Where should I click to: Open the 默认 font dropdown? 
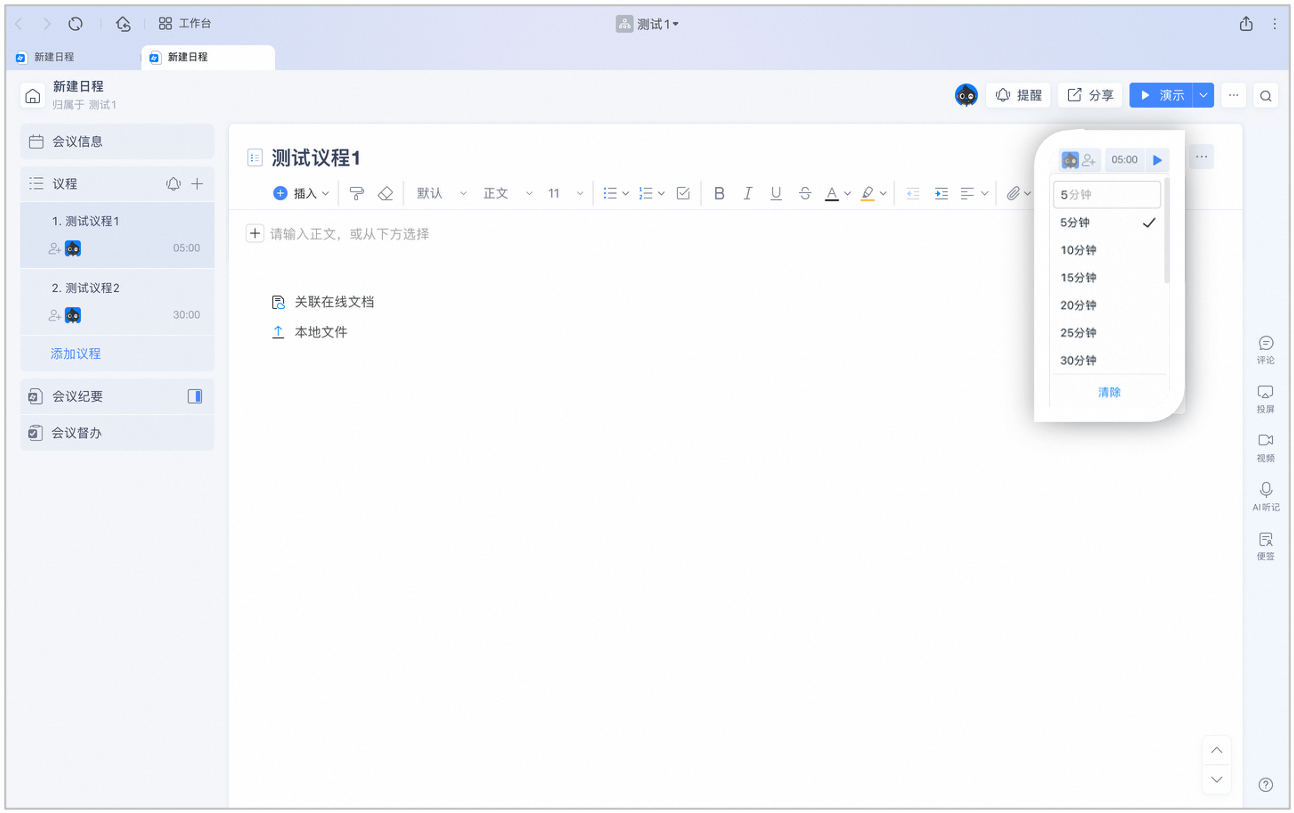(x=441, y=193)
